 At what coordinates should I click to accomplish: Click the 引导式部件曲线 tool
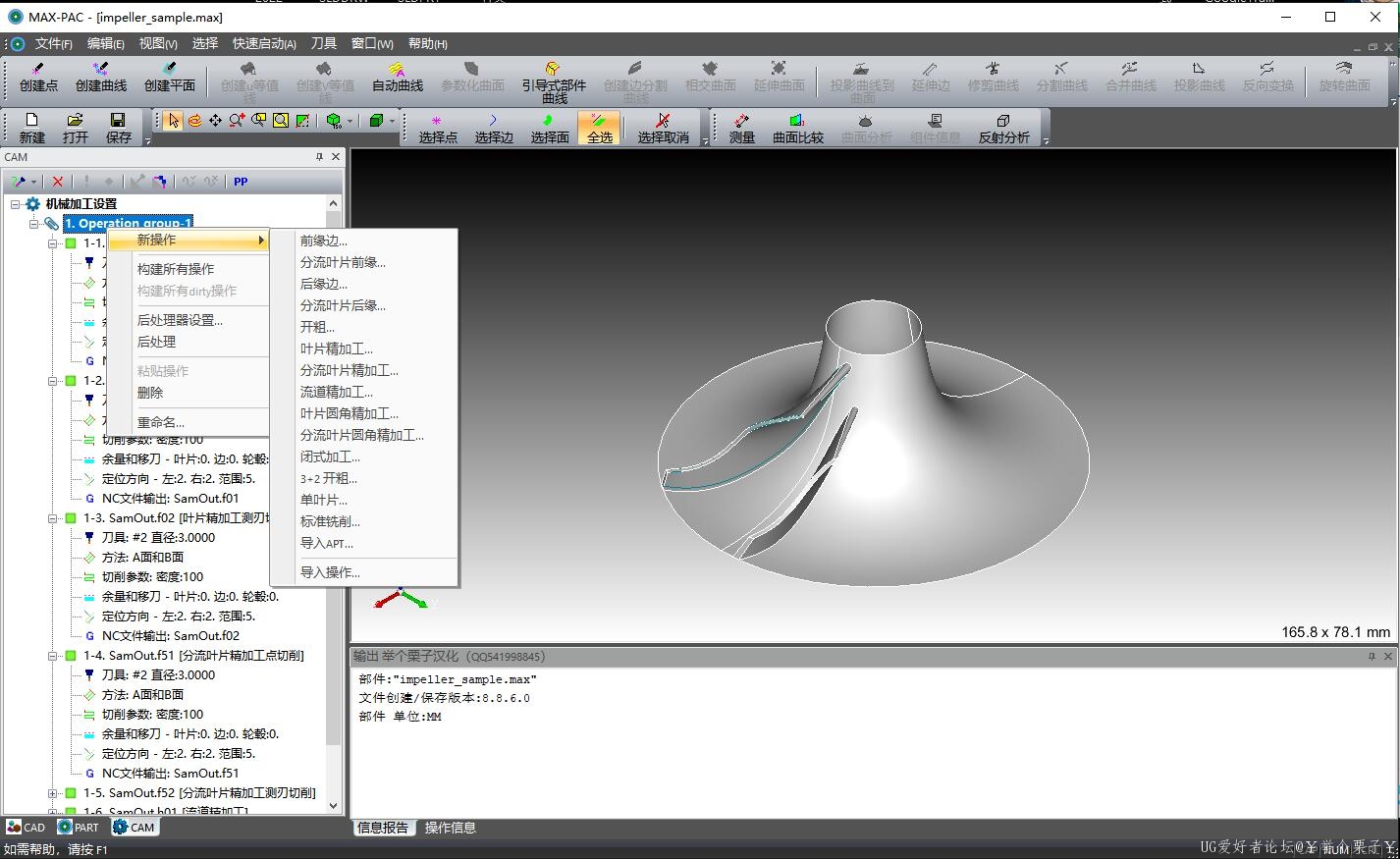[x=554, y=81]
